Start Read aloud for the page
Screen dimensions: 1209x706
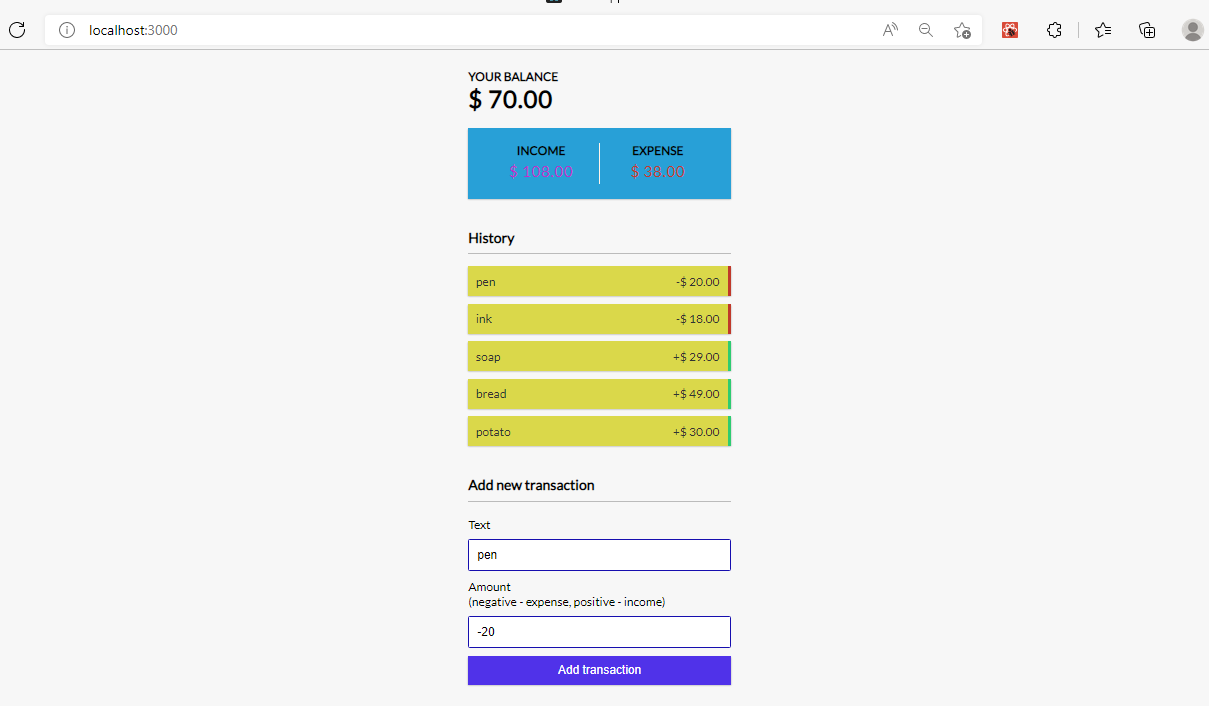(x=889, y=30)
